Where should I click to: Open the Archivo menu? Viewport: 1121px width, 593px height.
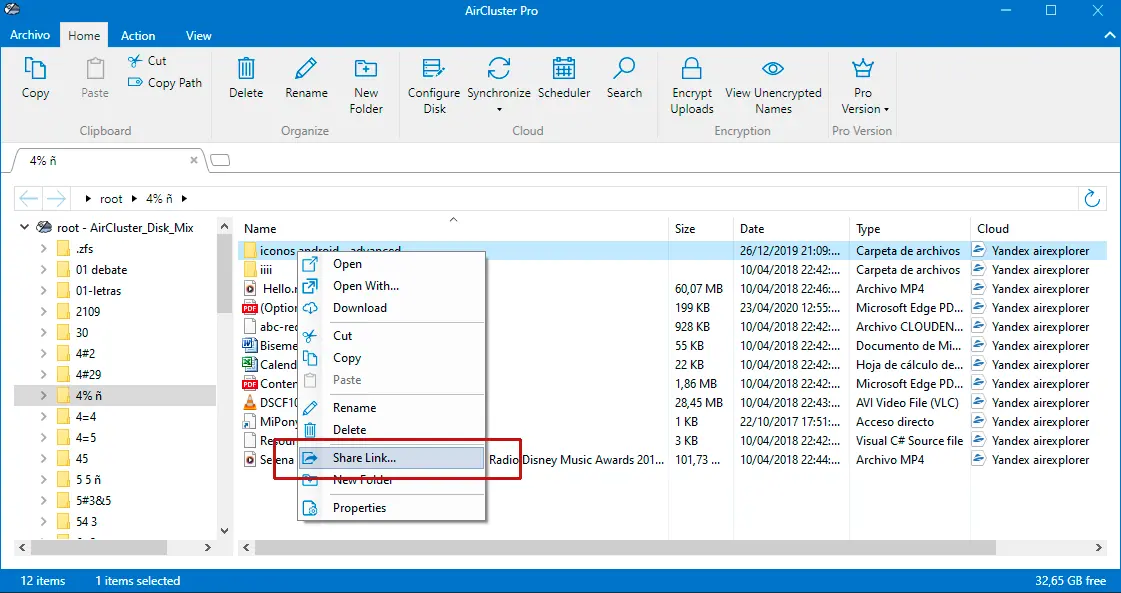click(30, 35)
